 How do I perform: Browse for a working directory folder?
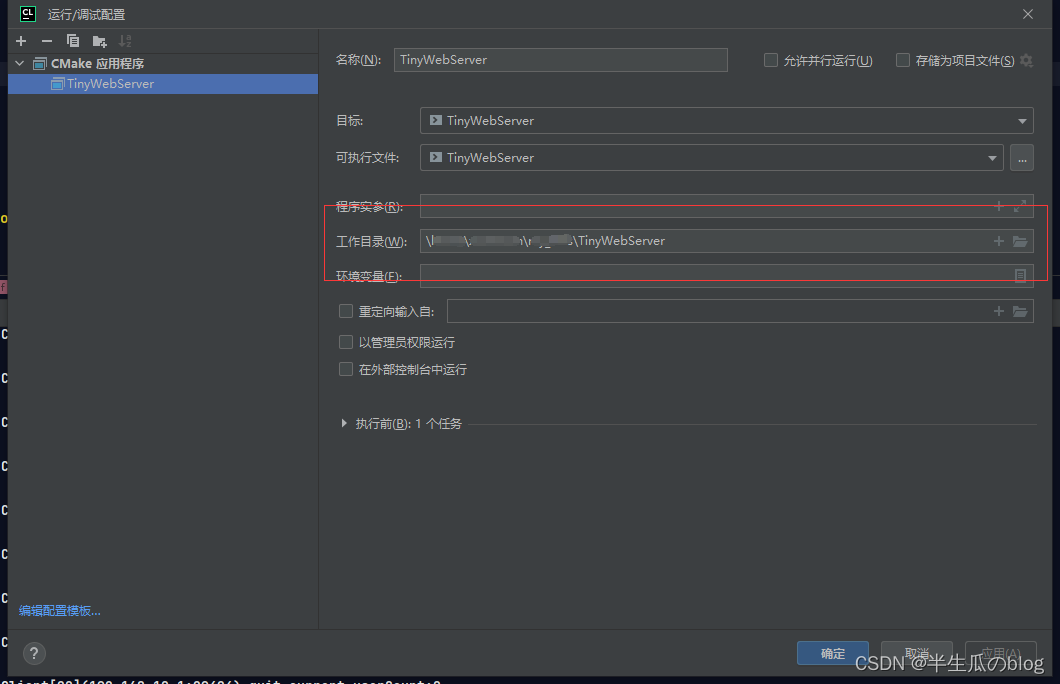click(x=1021, y=240)
